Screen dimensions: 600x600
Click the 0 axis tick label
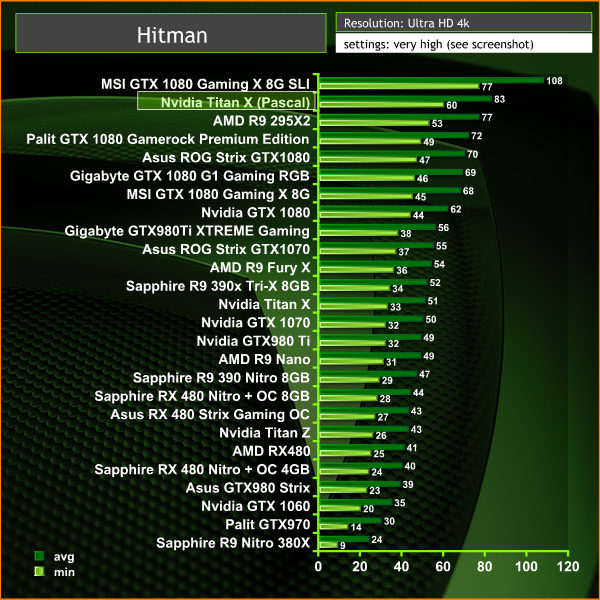click(x=318, y=566)
